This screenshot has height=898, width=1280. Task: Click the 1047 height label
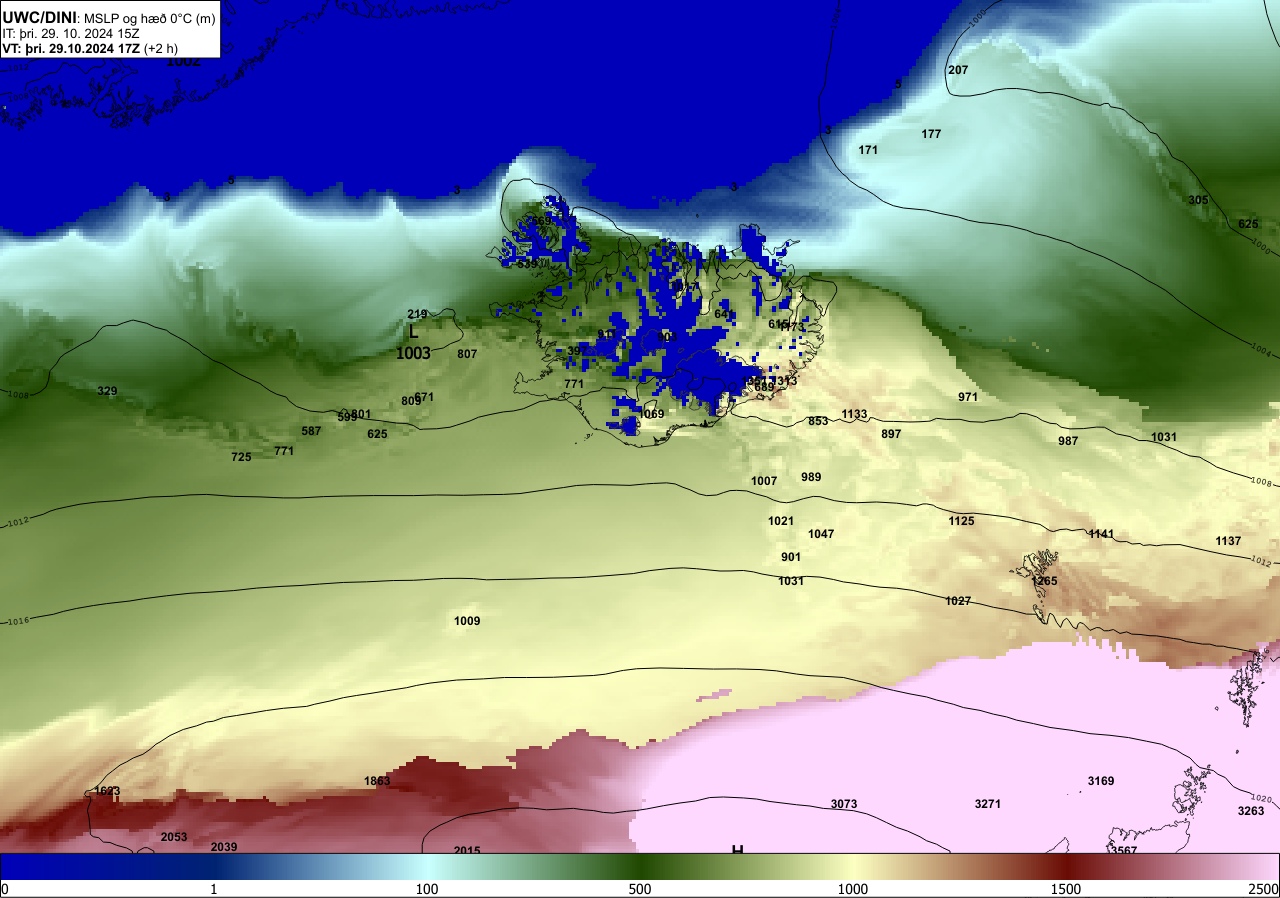click(x=821, y=534)
